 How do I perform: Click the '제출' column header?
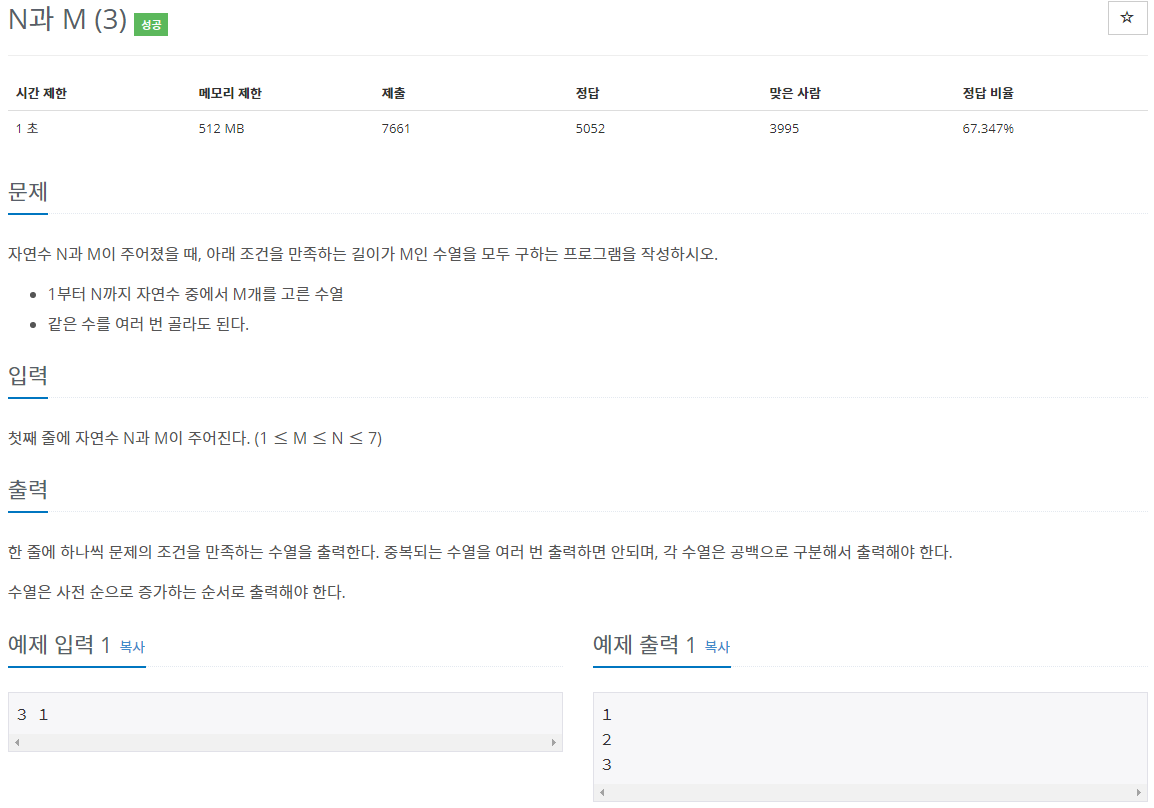pos(394,93)
